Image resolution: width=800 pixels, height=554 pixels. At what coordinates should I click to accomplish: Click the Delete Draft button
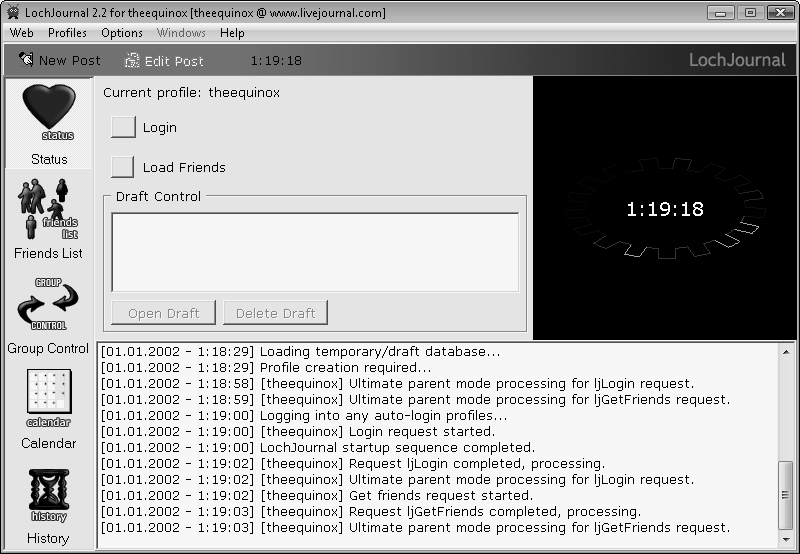point(276,313)
